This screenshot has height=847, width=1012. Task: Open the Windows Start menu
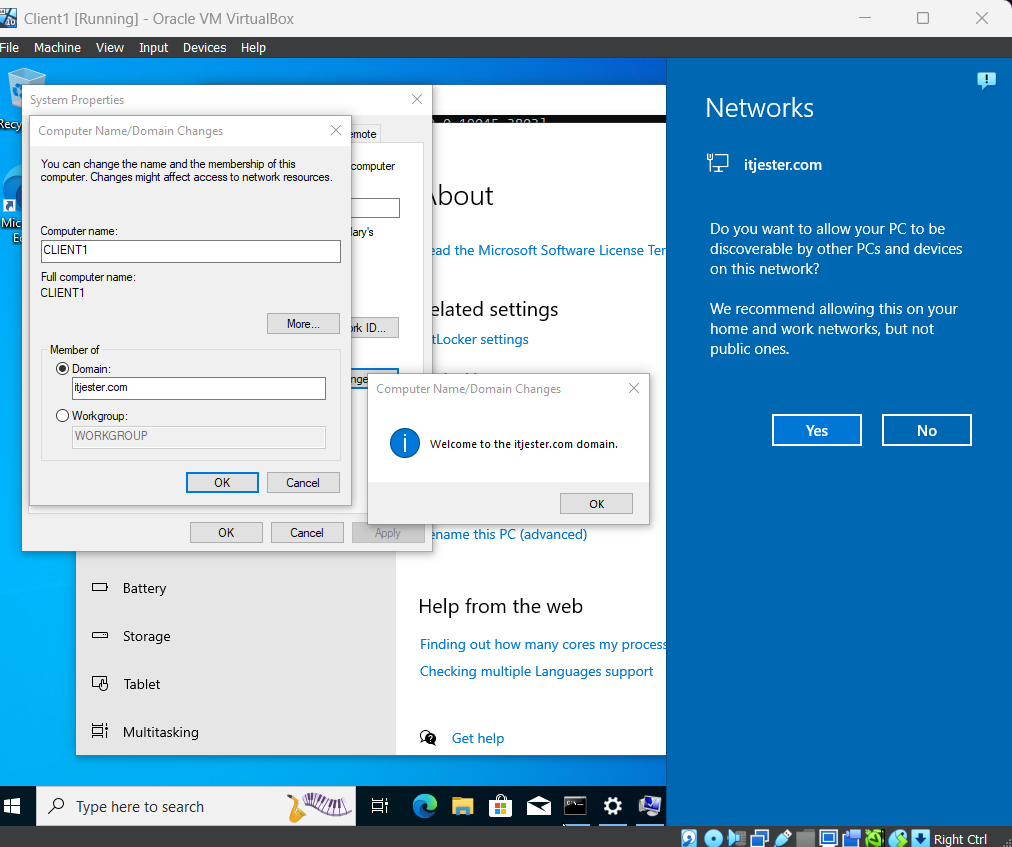12,806
